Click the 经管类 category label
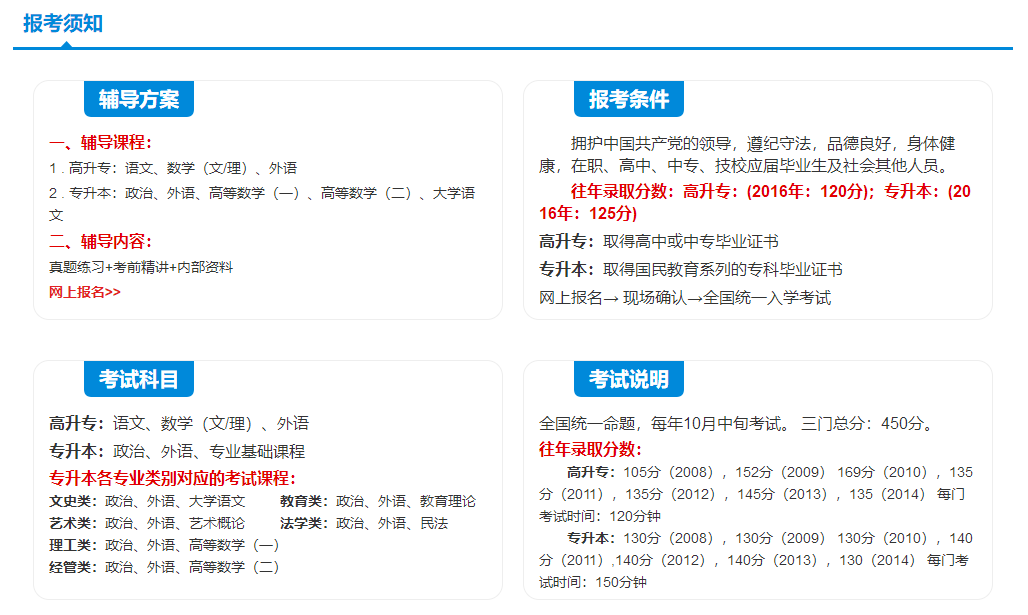 [73, 567]
